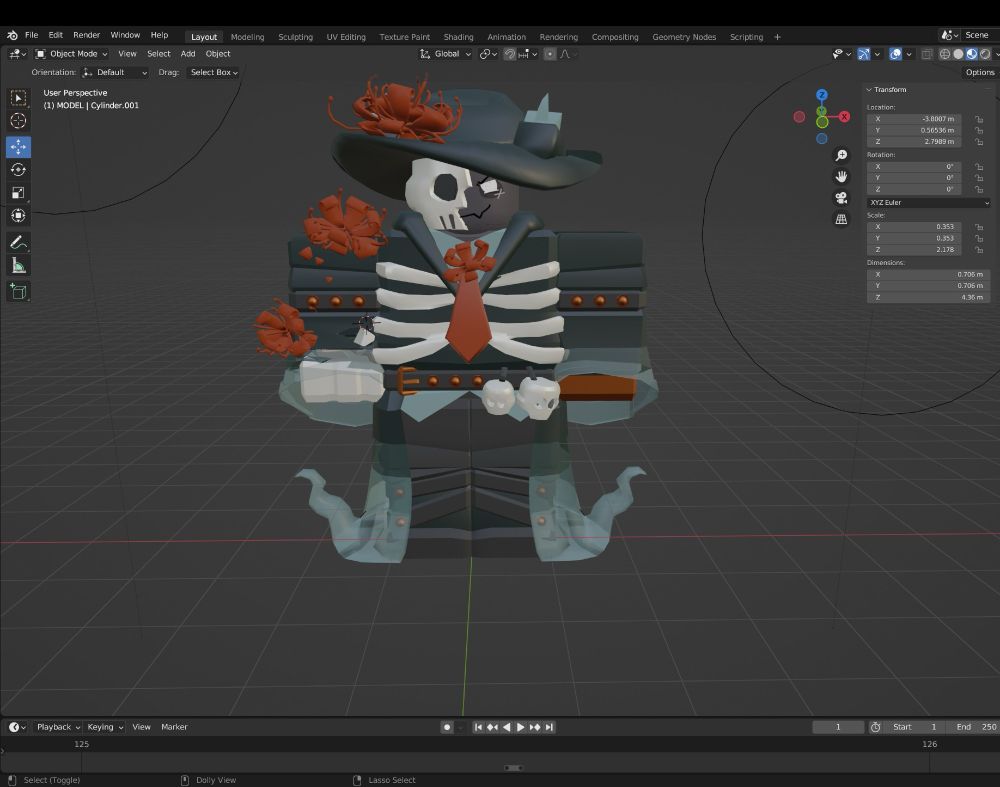This screenshot has height=787, width=1000.
Task: Open the Playback dropdown
Action: click(57, 727)
